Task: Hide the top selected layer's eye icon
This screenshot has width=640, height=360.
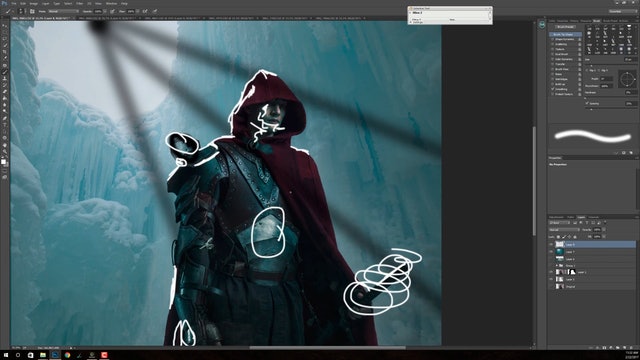Action: coord(551,244)
